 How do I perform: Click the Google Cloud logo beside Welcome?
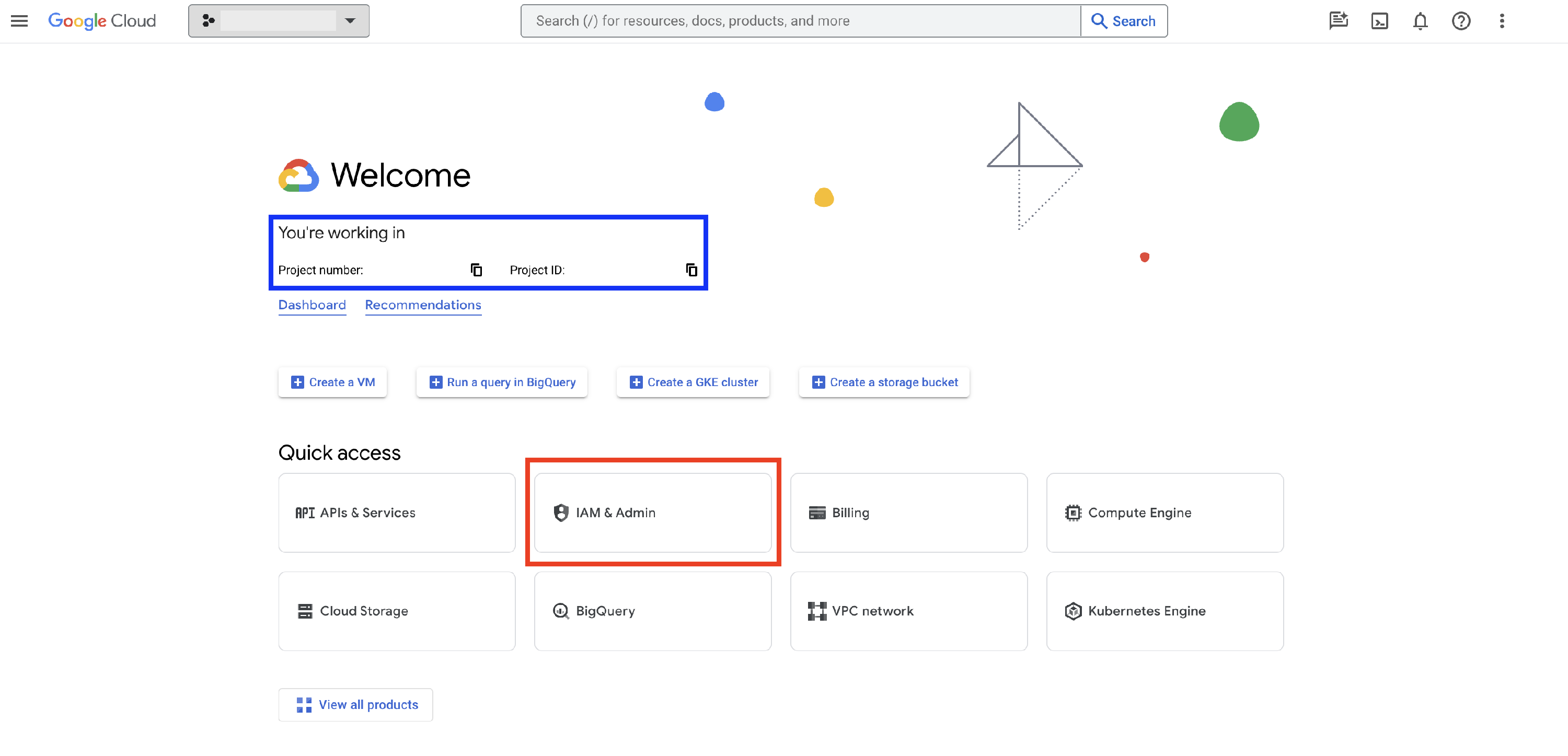[x=298, y=176]
